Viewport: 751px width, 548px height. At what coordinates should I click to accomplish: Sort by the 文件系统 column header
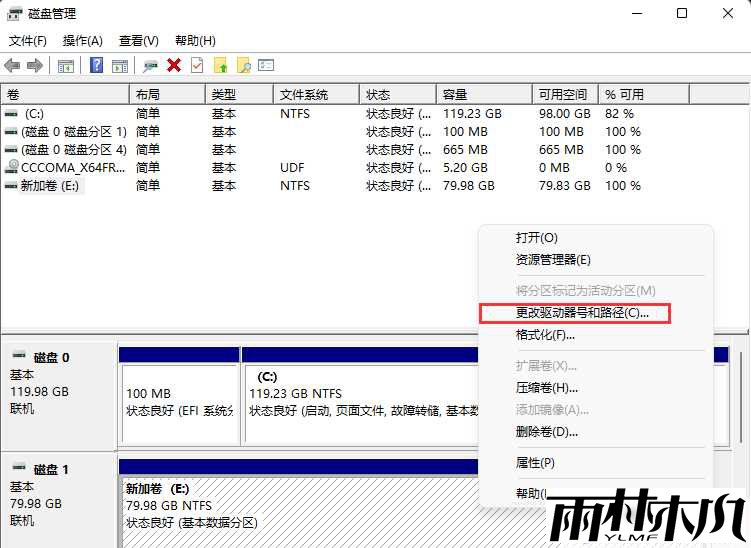[317, 94]
